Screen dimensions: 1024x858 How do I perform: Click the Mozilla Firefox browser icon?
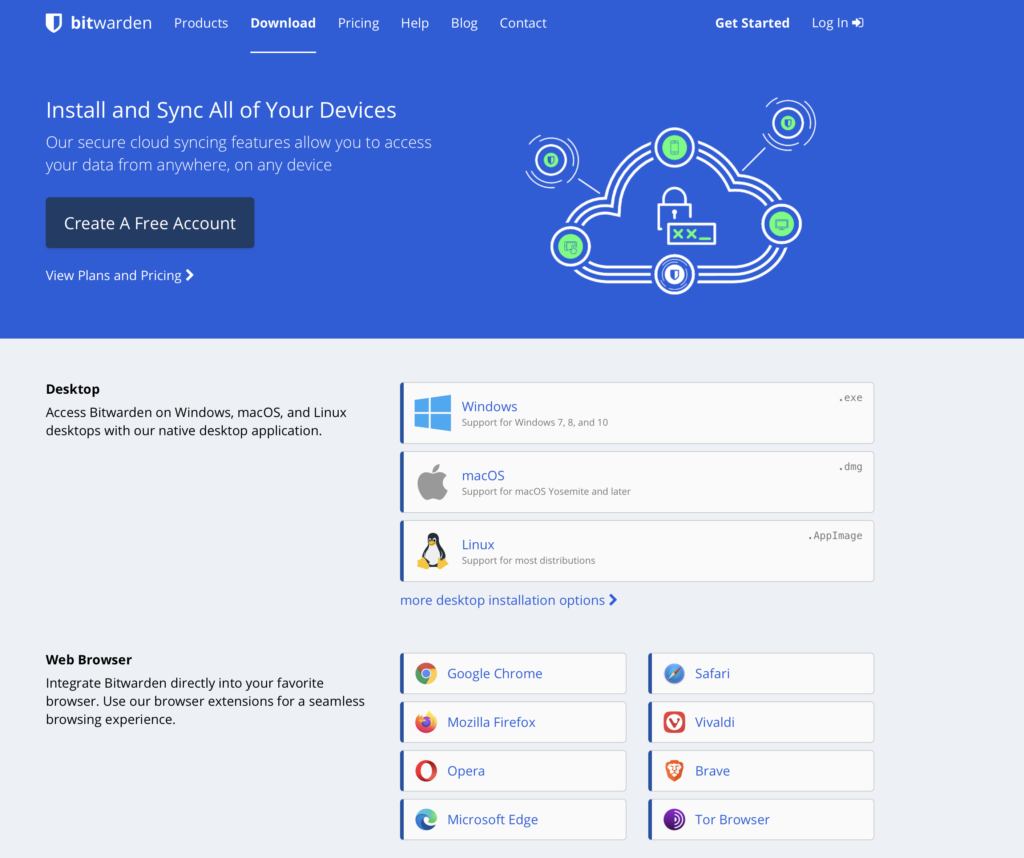tap(426, 722)
